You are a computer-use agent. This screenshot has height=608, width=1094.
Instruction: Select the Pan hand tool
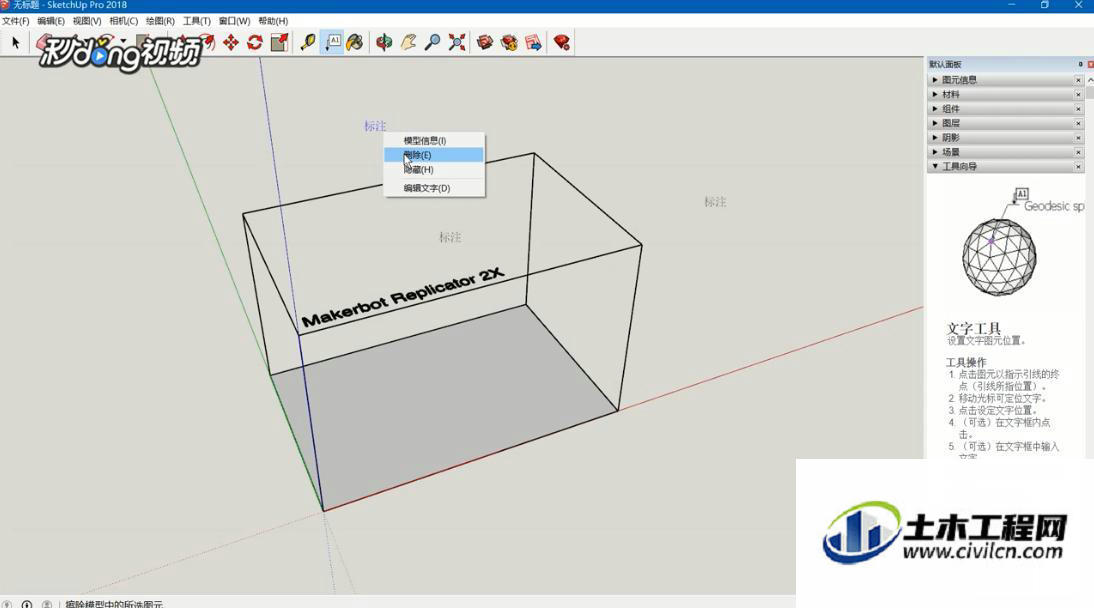tap(408, 43)
